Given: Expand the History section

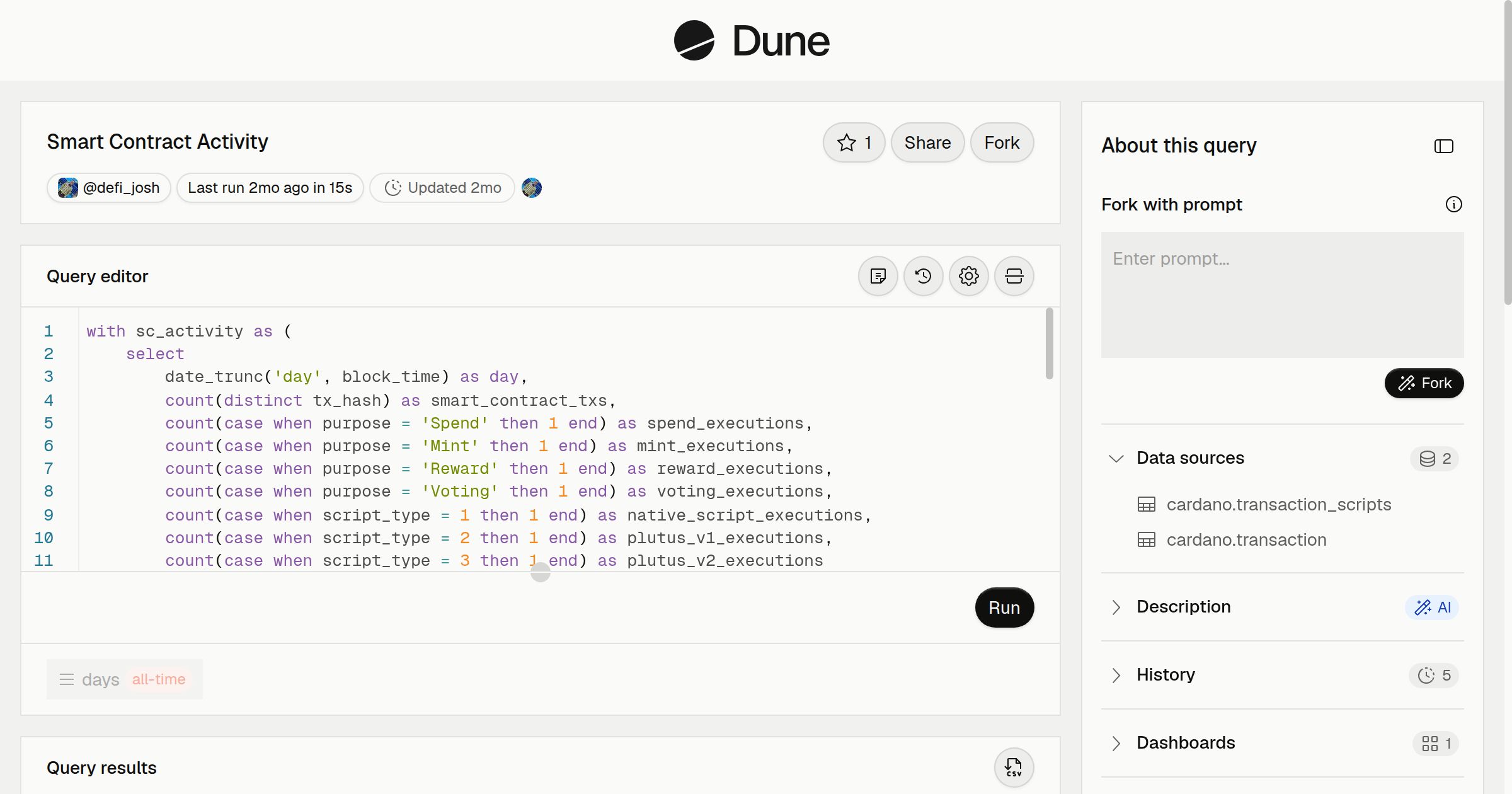Looking at the screenshot, I should 1116,675.
